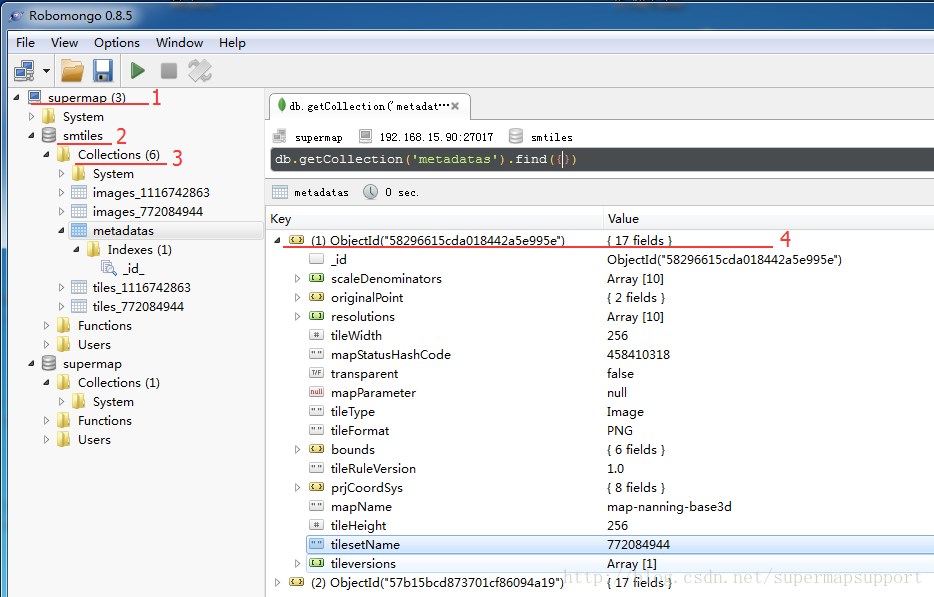Collapse the supermap (3) connection node
Viewport: 934px width, 597px height.
coord(17,97)
